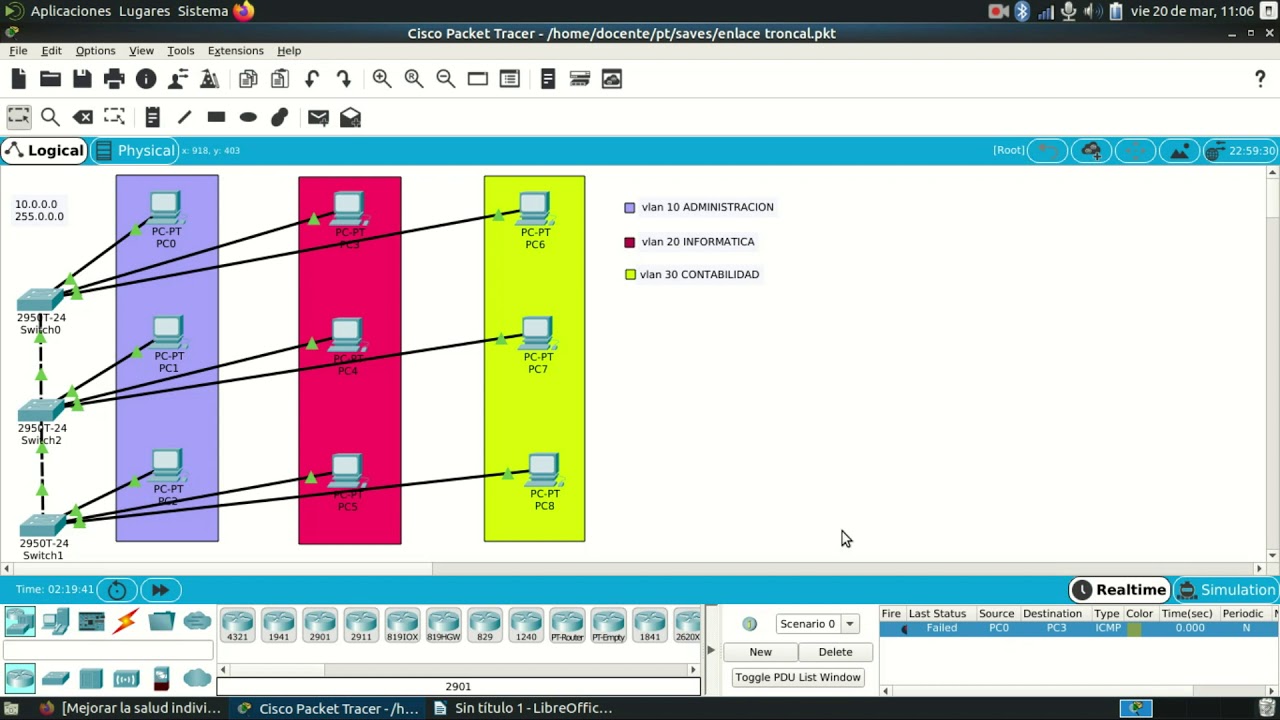The width and height of the screenshot is (1280, 720).
Task: Choose the Wireless Devices subcategory icon
Action: (x=126, y=679)
